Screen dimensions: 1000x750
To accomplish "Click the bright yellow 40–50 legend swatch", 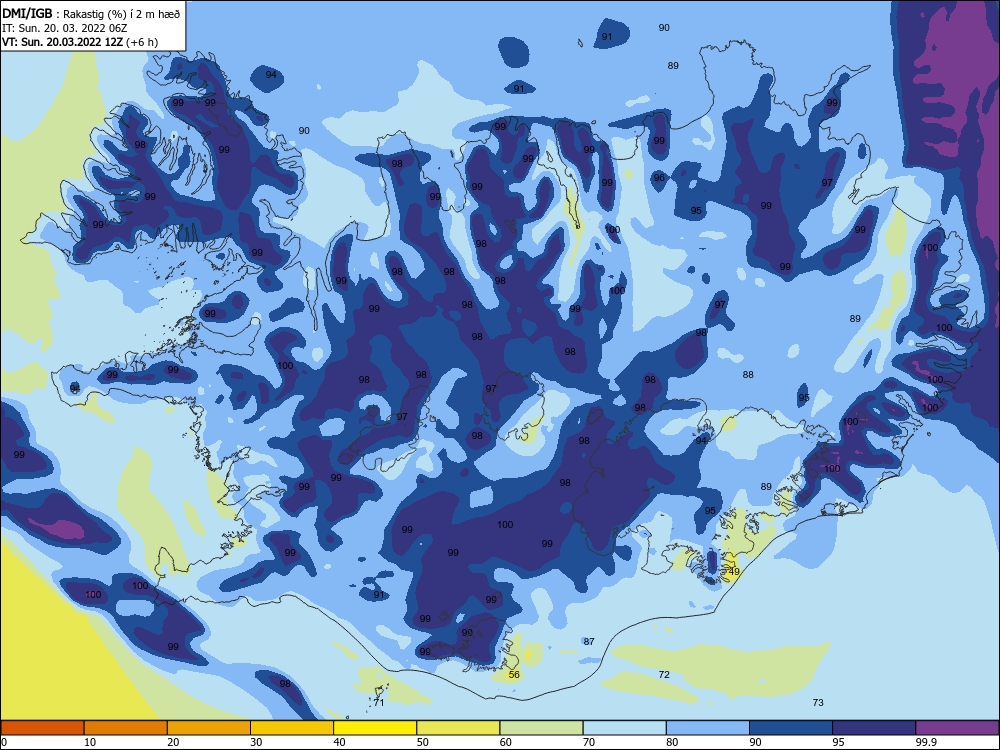I will click(x=375, y=728).
